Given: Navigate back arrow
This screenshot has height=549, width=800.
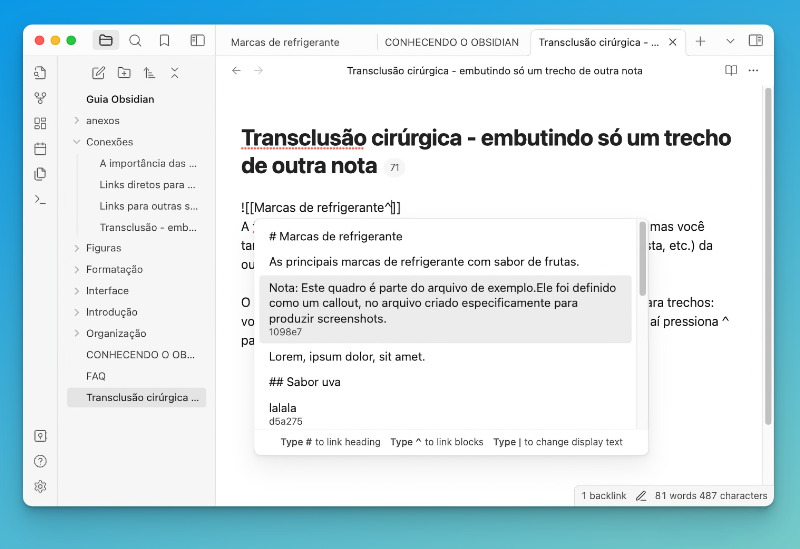Looking at the screenshot, I should 236,70.
